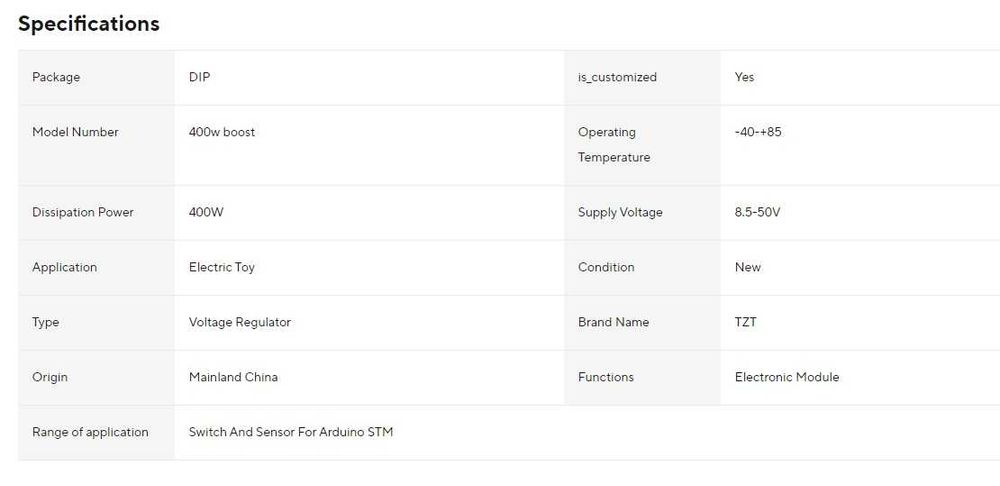Click the Electric Toy application value
Screen dimensions: 1000x486
(x=222, y=267)
